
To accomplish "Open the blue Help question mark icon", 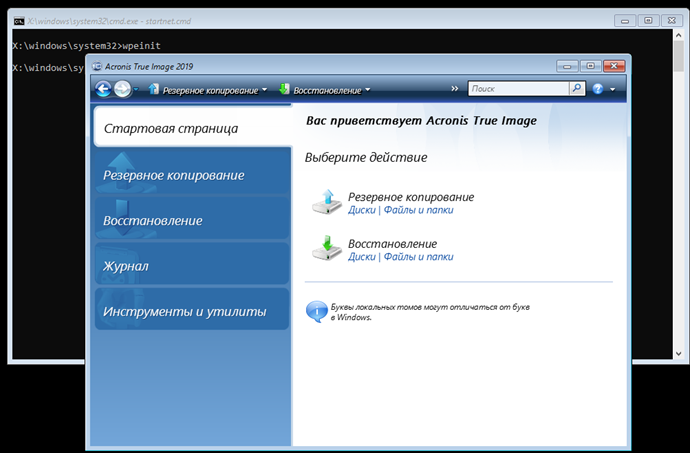I will pos(598,89).
